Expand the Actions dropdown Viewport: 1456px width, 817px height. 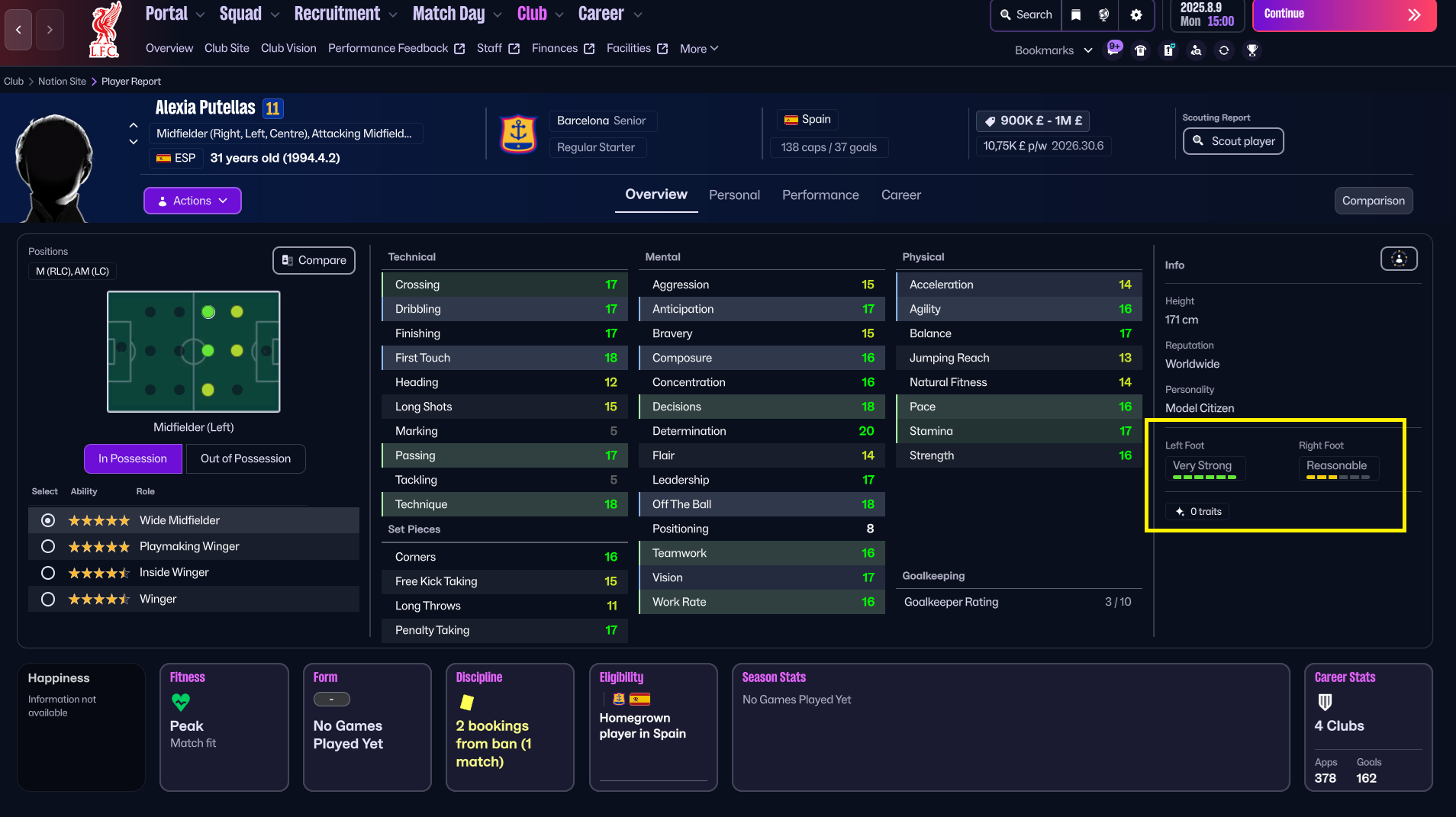coord(192,201)
